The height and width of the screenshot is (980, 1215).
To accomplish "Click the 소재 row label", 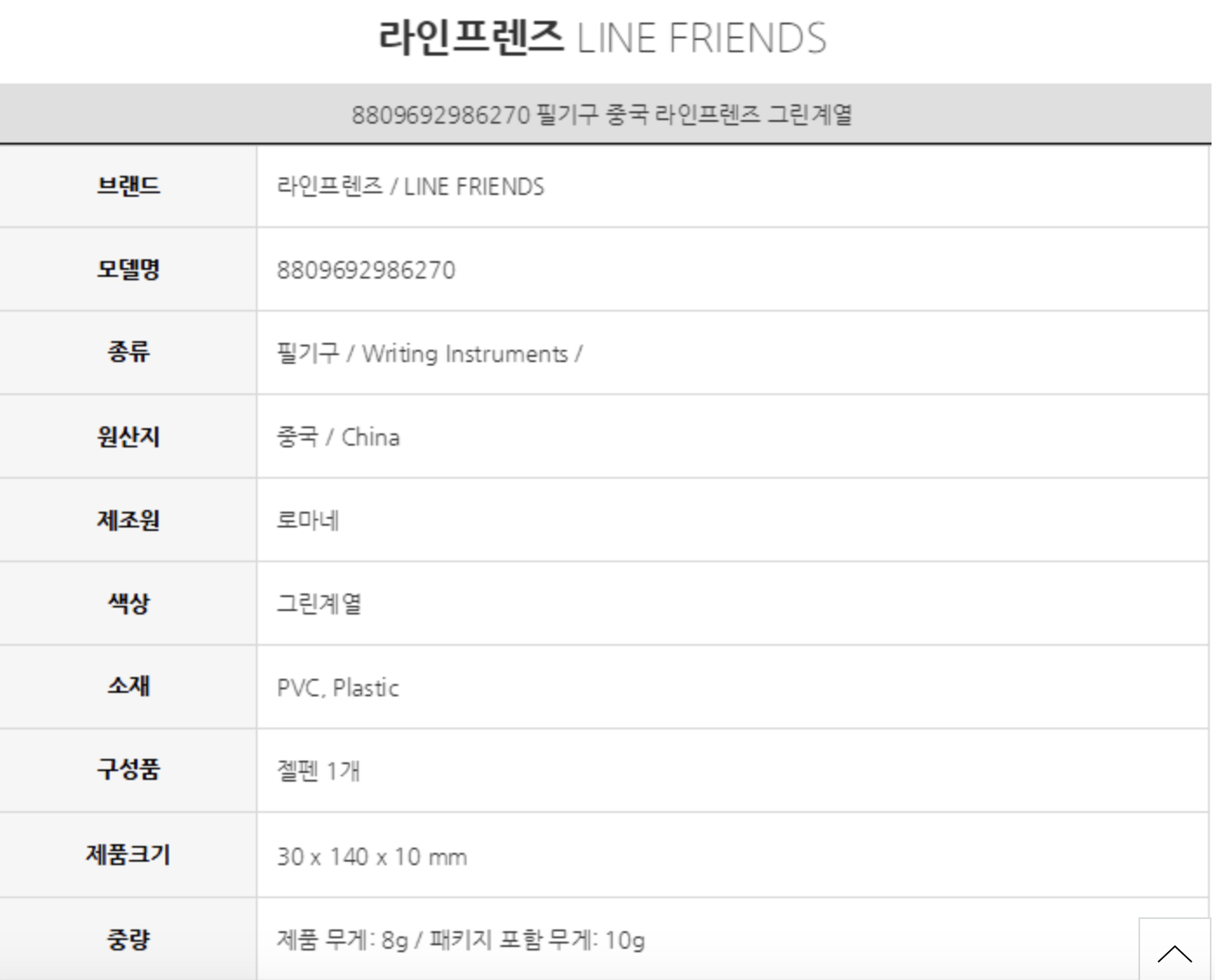I will coord(128,687).
